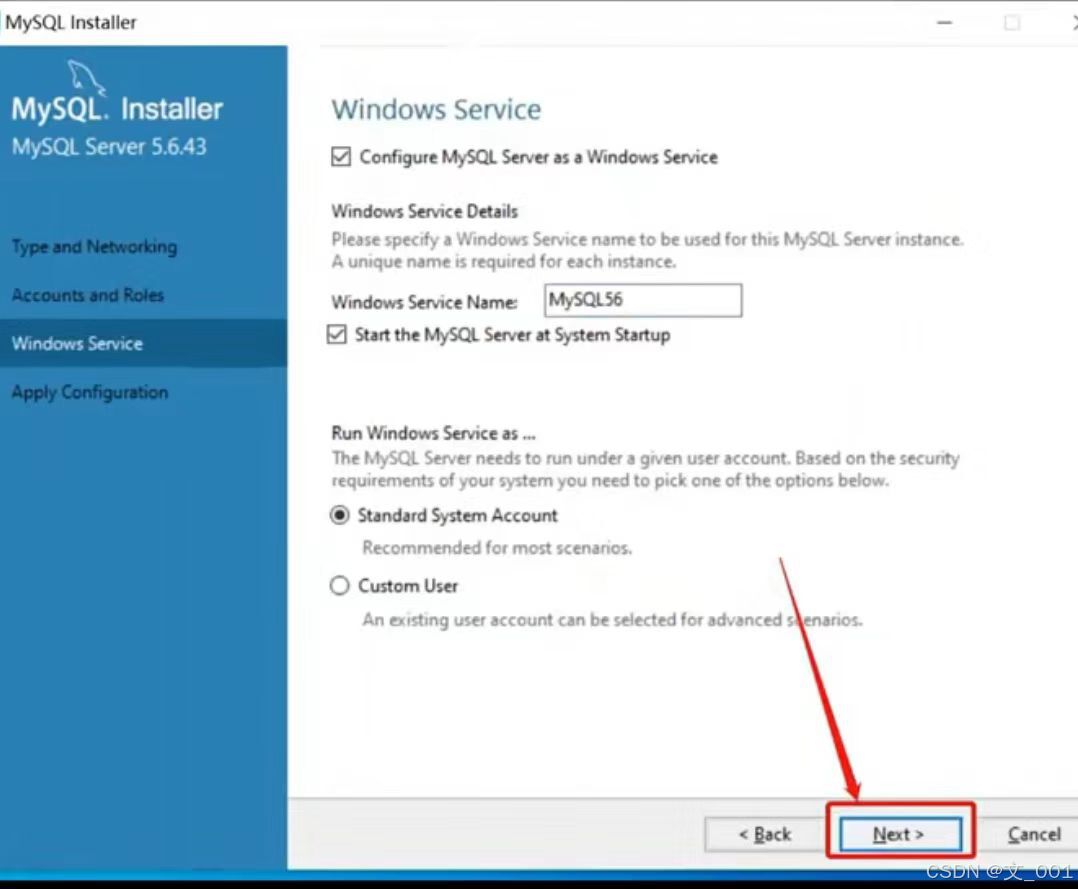Click 'Recommended for most scenarios.' text
1078x889 pixels.
(497, 548)
